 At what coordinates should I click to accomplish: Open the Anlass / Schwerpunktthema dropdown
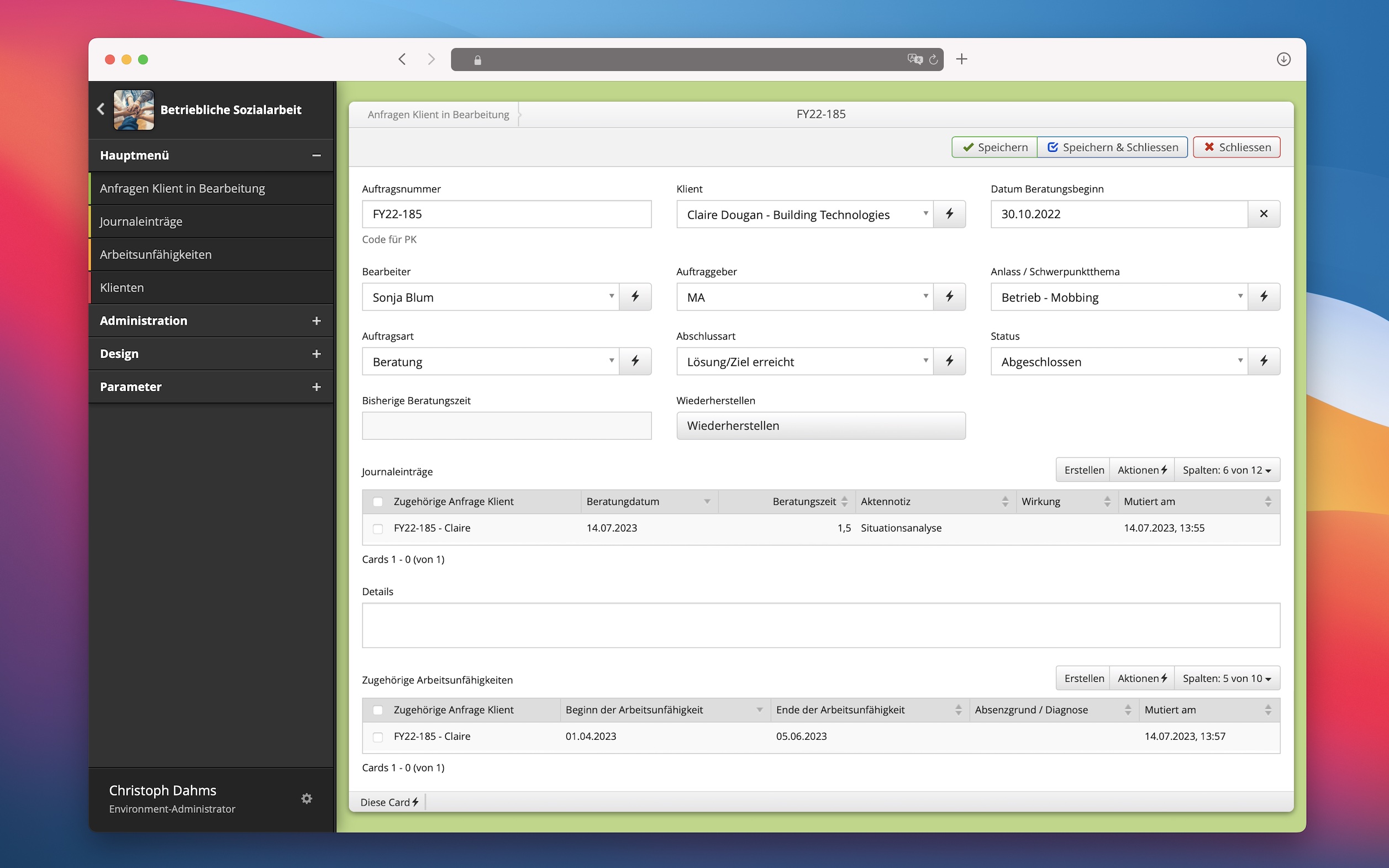pos(1119,297)
